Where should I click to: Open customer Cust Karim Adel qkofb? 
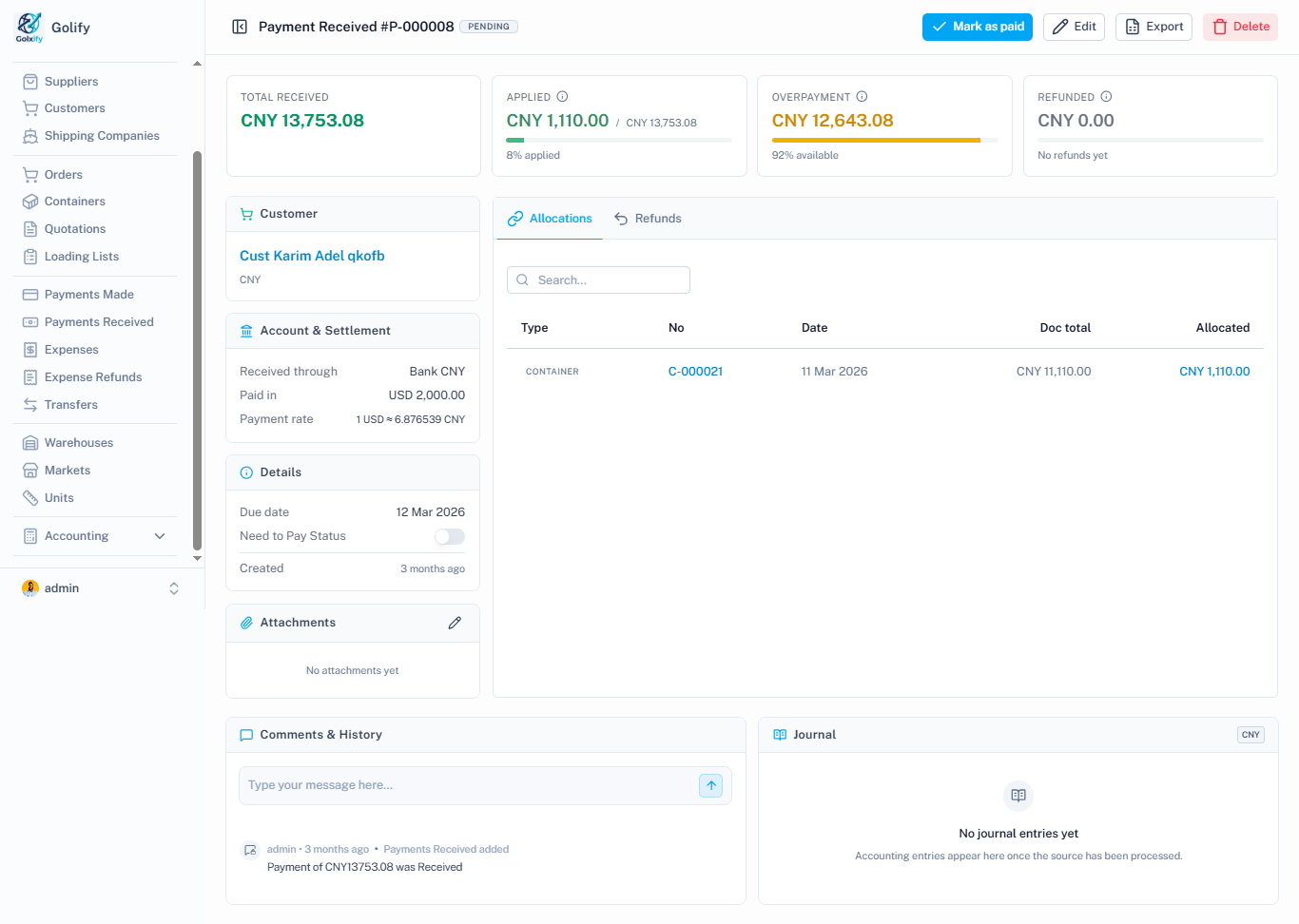click(x=312, y=256)
